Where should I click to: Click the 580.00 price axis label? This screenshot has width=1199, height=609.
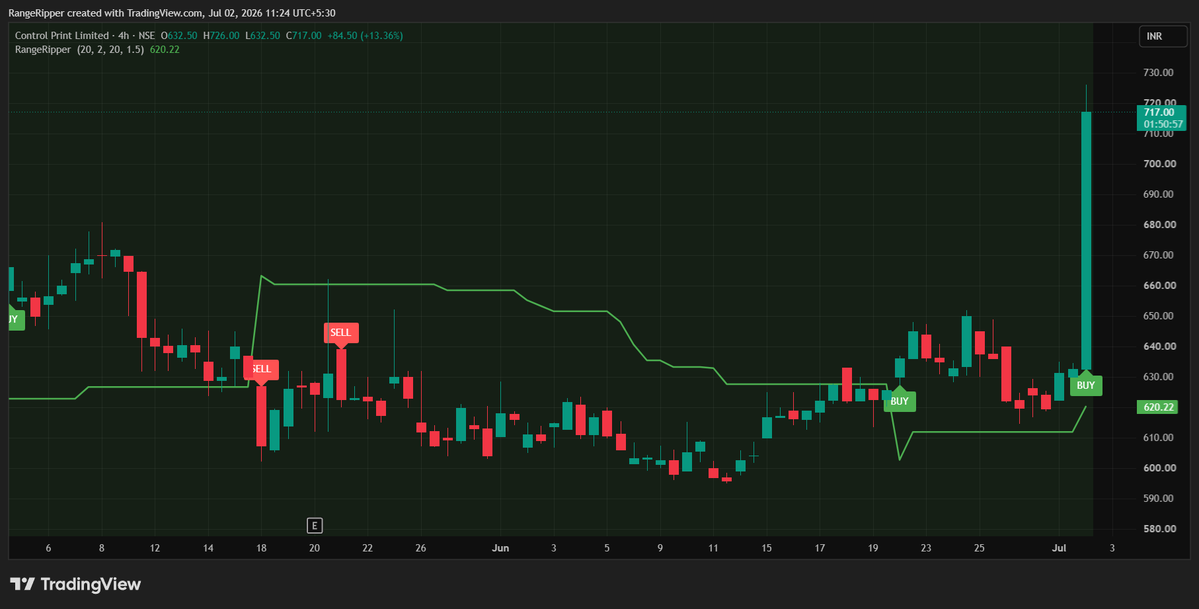1158,529
